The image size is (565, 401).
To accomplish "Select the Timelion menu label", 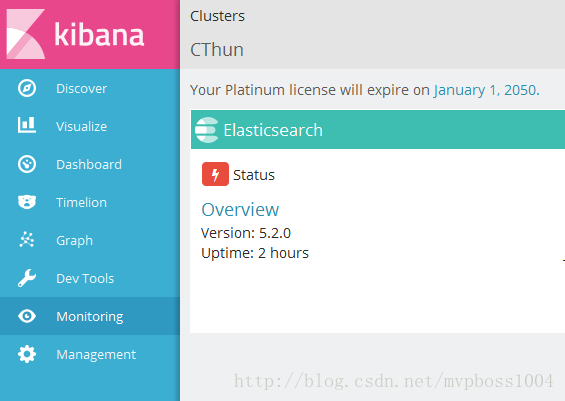I will [x=81, y=202].
